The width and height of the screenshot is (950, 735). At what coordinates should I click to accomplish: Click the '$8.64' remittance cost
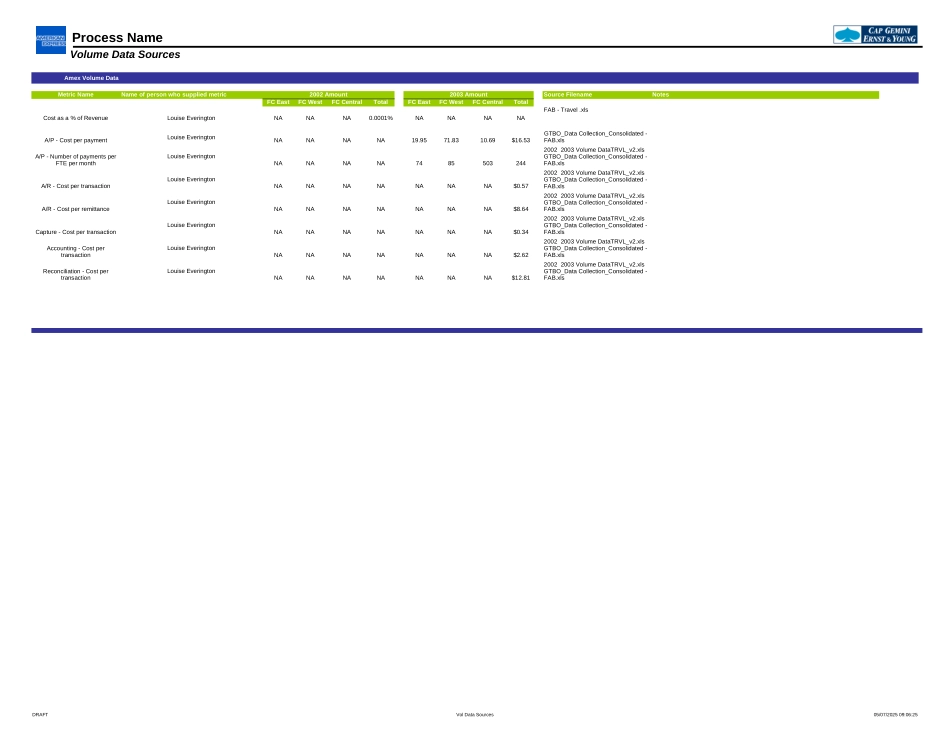[521, 209]
